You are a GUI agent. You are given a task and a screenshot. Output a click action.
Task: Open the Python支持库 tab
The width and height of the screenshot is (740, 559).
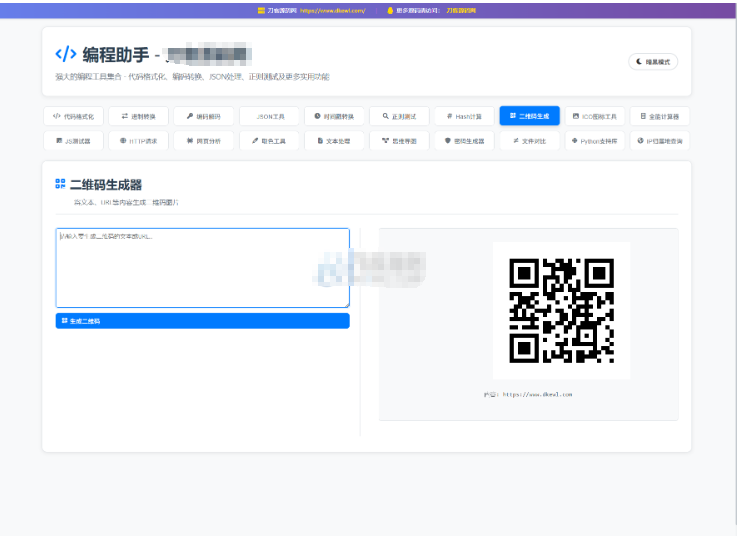pos(595,141)
